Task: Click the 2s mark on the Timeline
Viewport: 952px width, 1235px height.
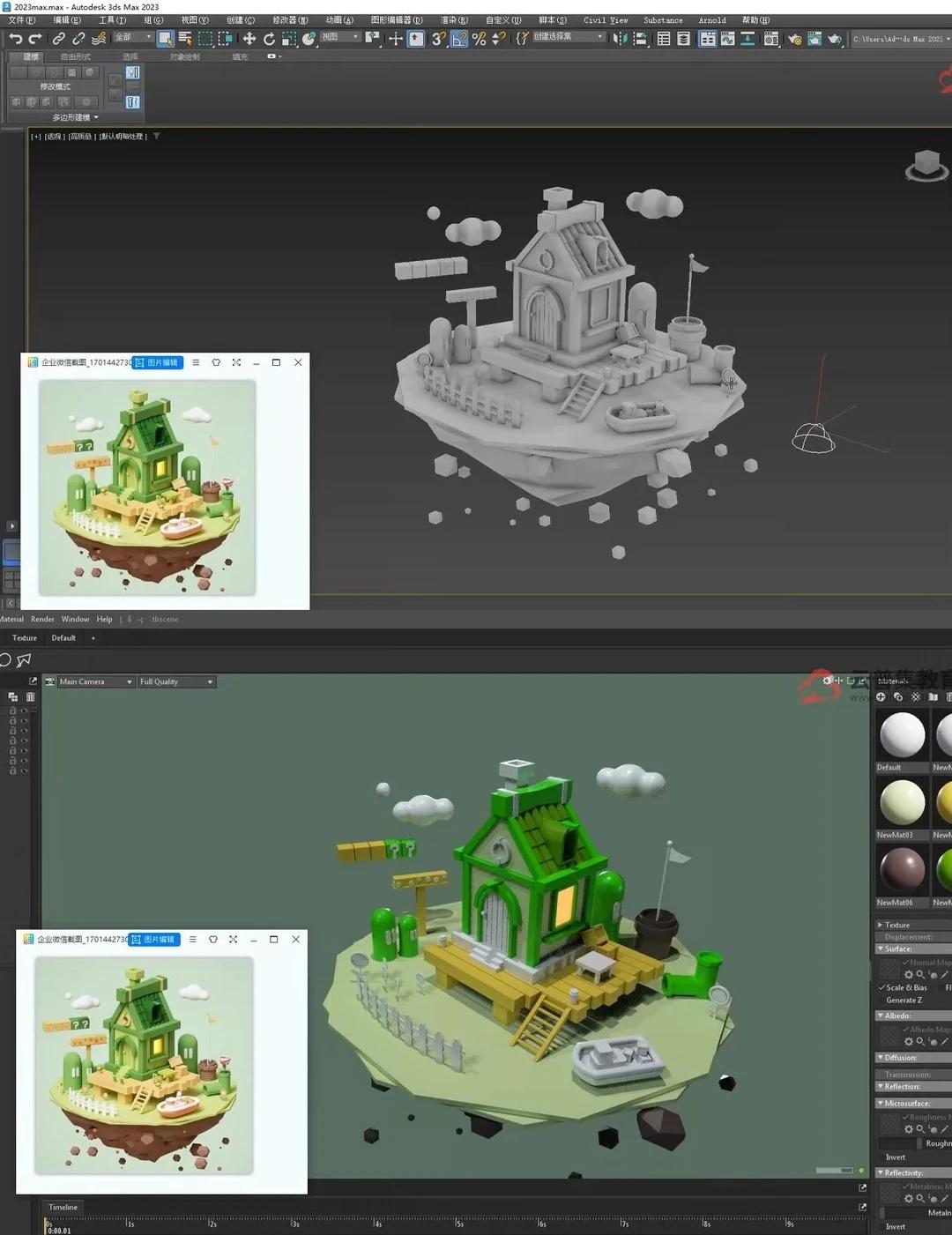Action: click(211, 1223)
